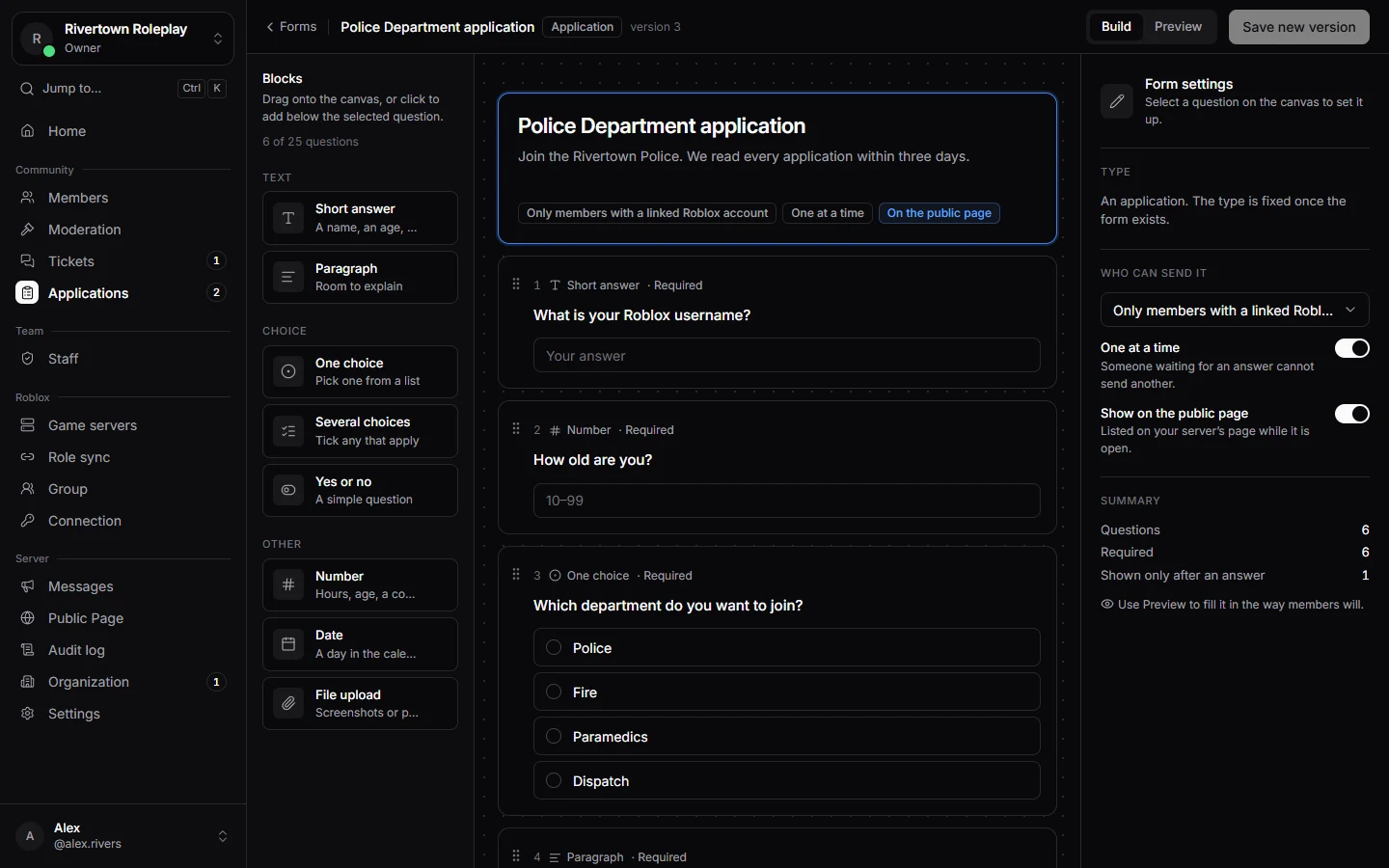
Task: Expand the Alex user account menu
Action: (x=123, y=836)
